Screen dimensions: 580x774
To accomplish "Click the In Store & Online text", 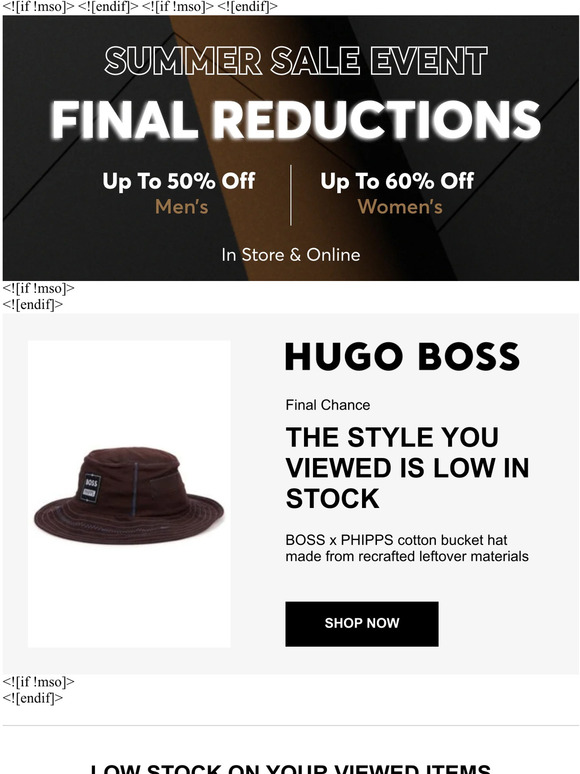I will point(291,255).
